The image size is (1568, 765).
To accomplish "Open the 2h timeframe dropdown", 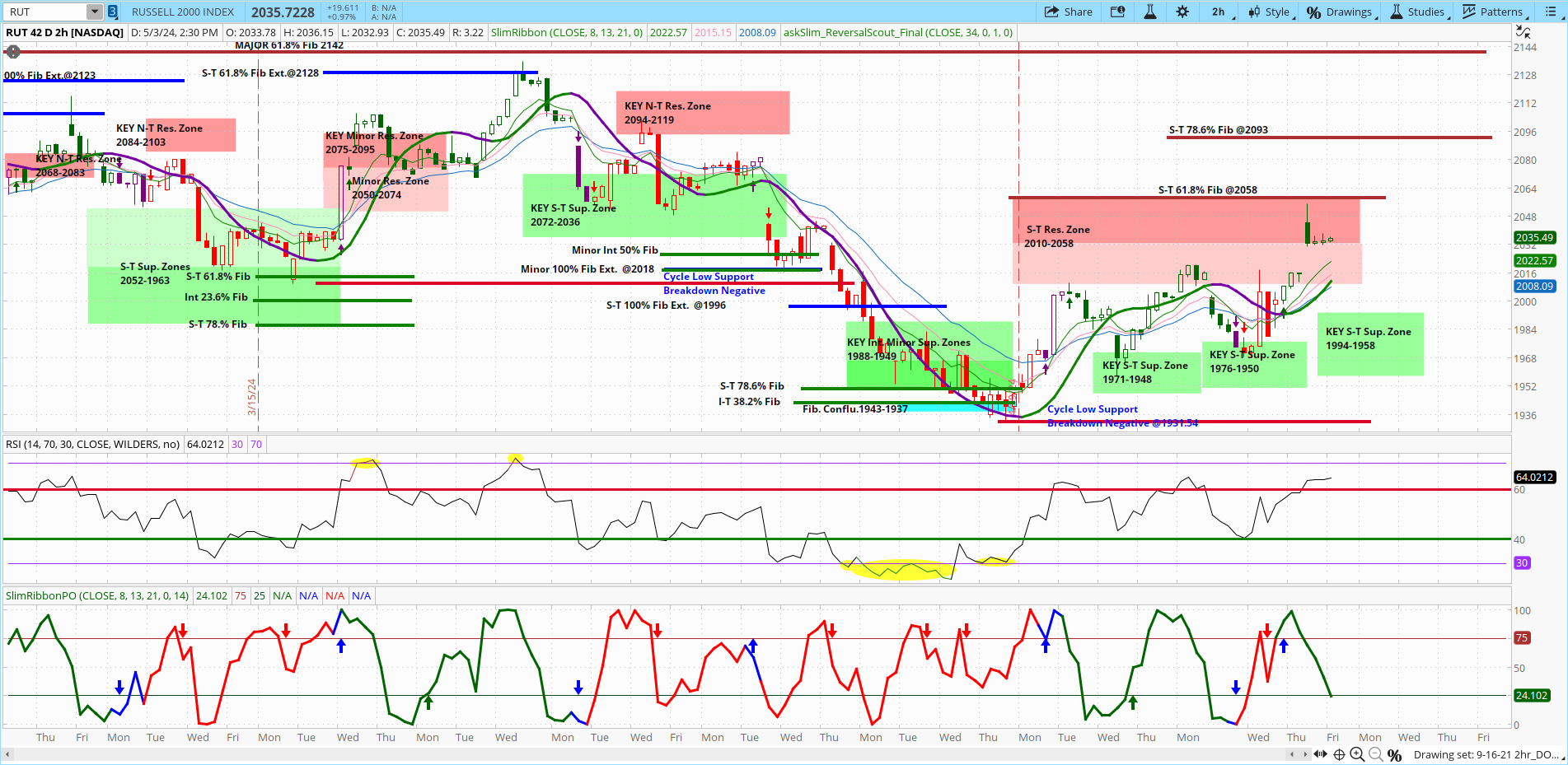I will (1218, 12).
